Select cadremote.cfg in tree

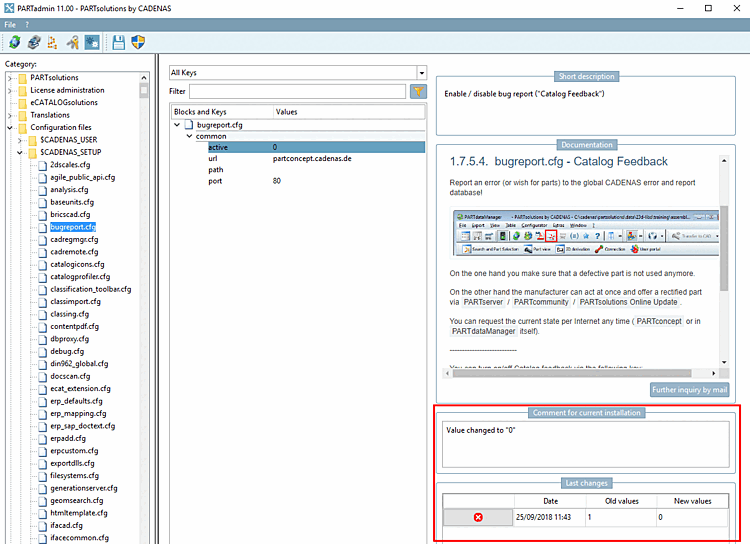[74, 252]
